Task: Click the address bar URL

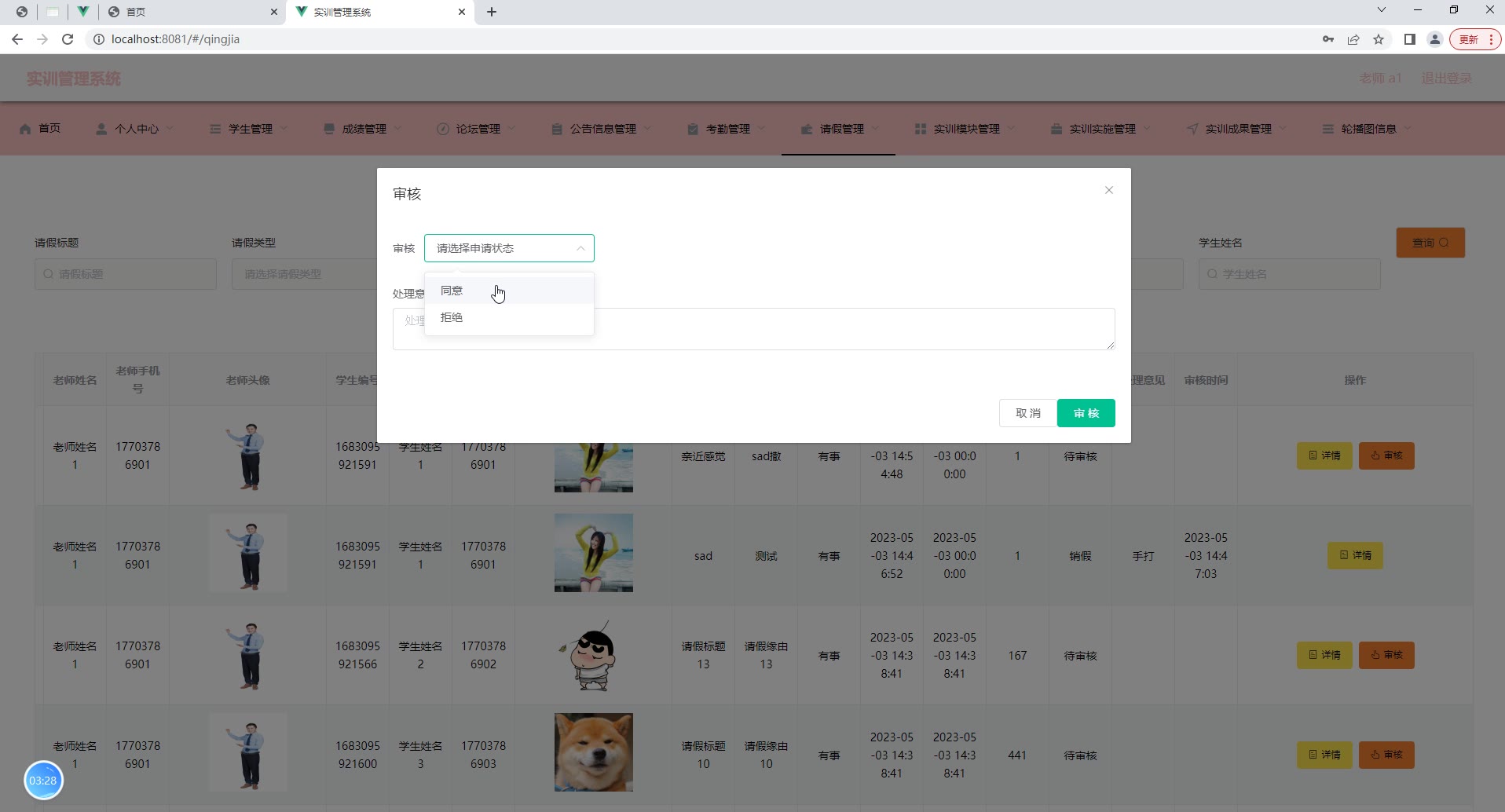Action: tap(175, 39)
